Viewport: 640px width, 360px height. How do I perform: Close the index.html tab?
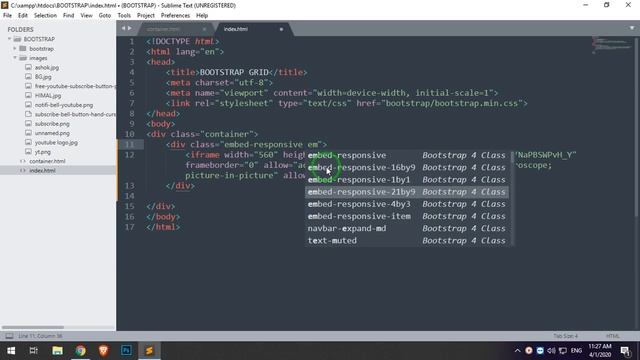(281, 29)
